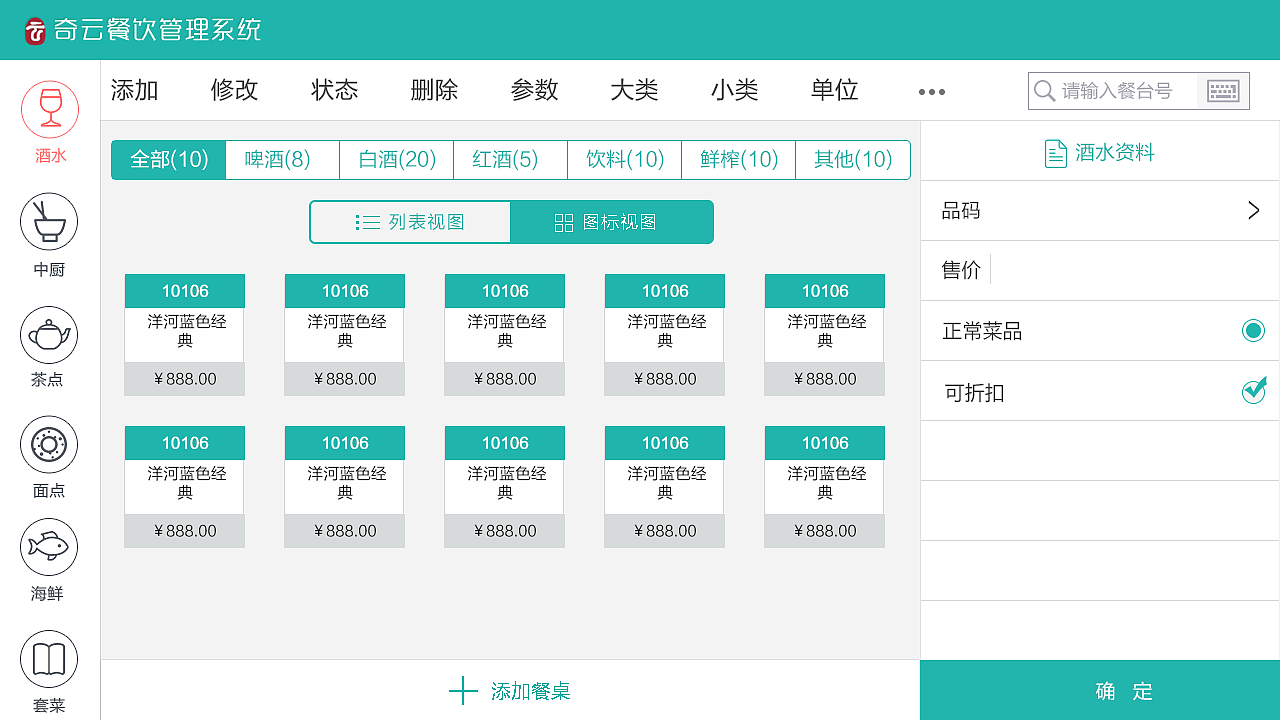1280x720 pixels.
Task: Click the 修改 menu item
Action: [235, 90]
